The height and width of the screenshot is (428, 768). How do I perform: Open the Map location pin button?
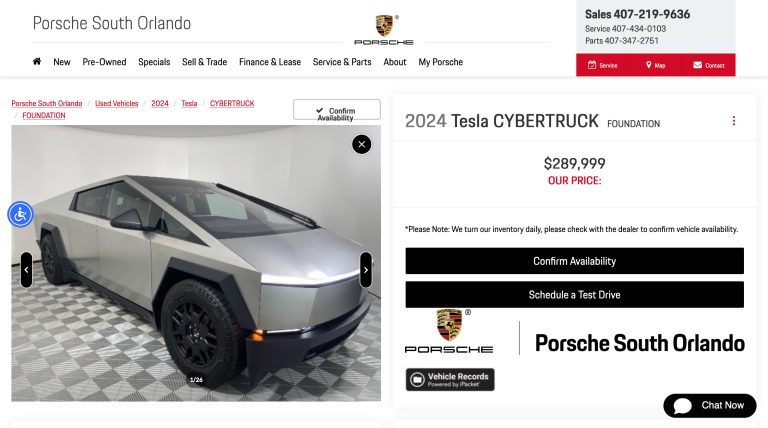click(655, 65)
